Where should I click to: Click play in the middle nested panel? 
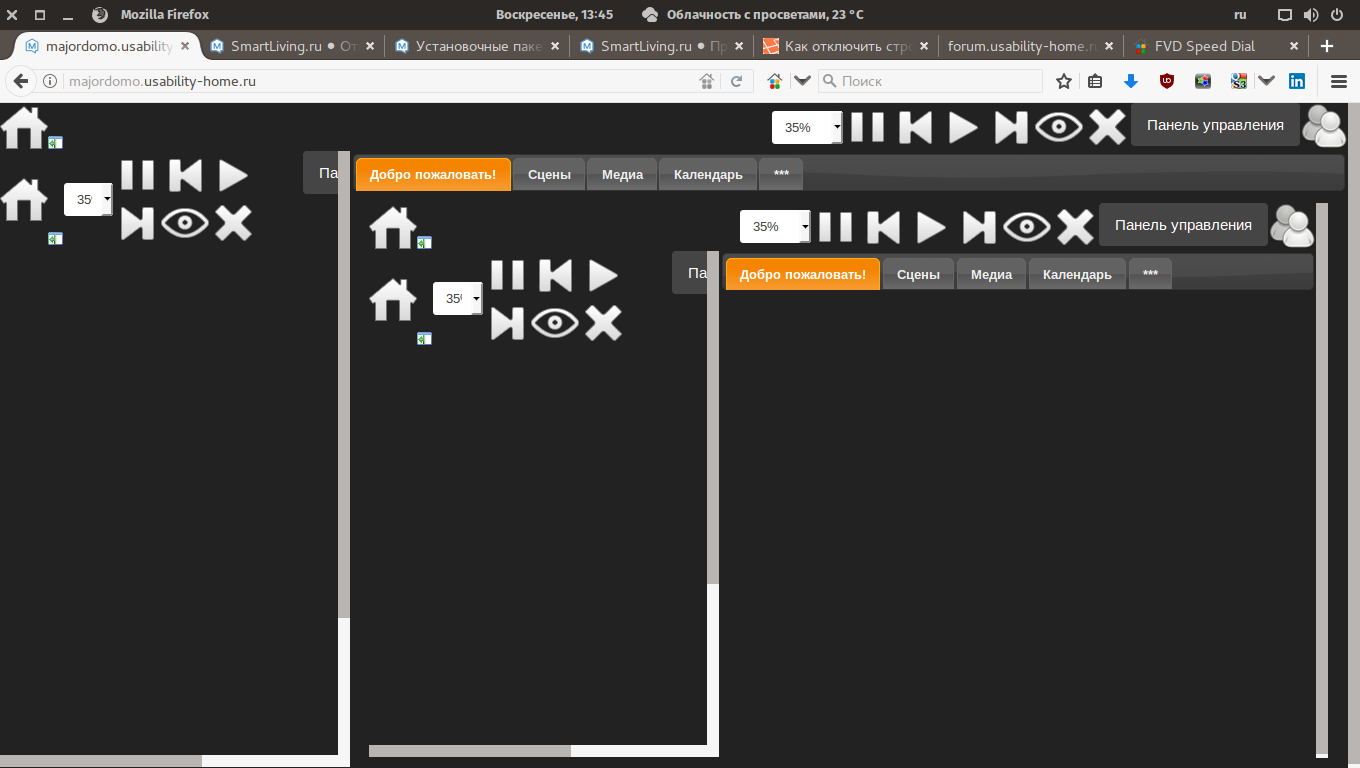point(603,275)
